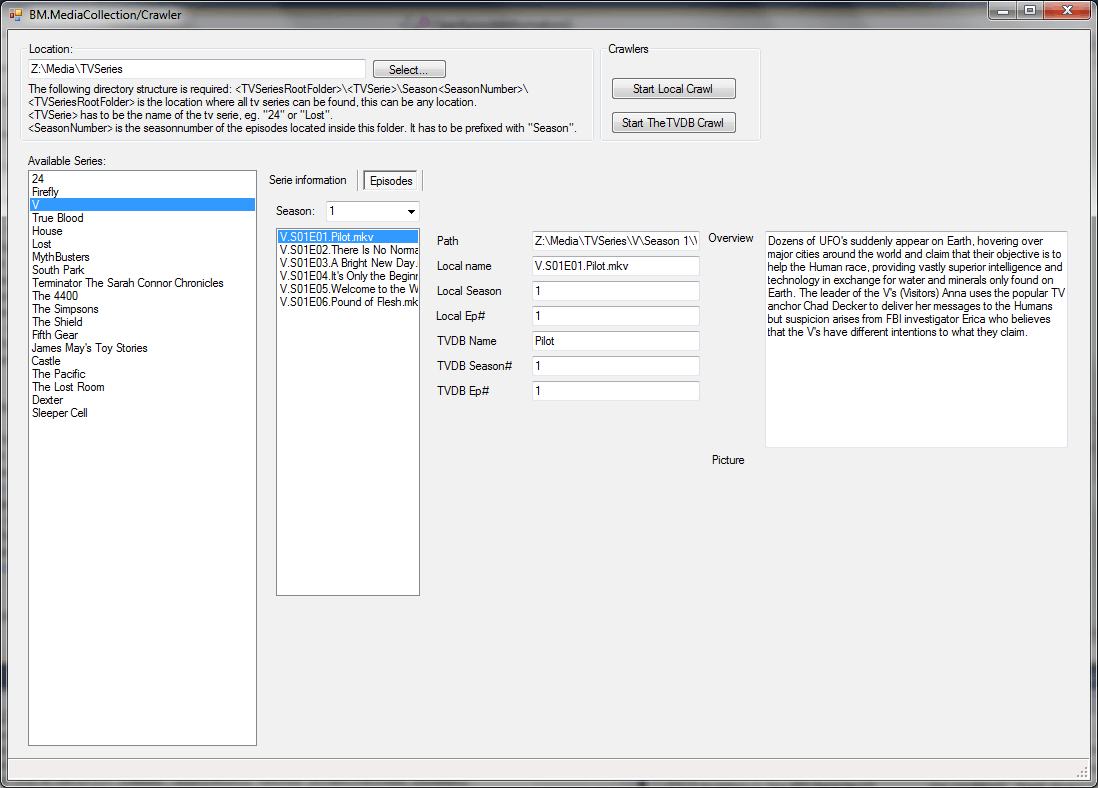The image size is (1098, 788).
Task: Start the local crawl
Action: point(673,89)
